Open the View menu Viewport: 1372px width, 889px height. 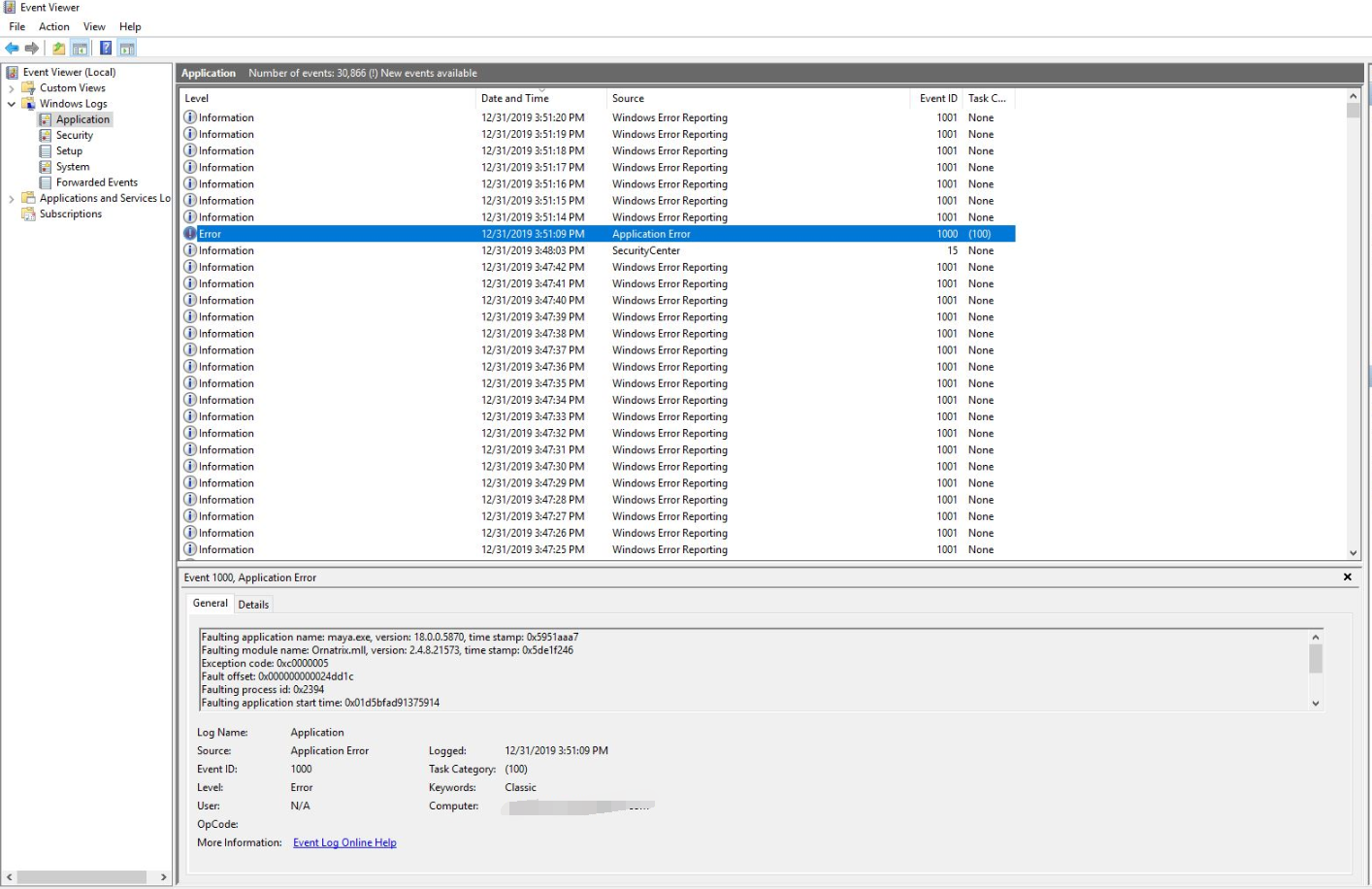(94, 27)
